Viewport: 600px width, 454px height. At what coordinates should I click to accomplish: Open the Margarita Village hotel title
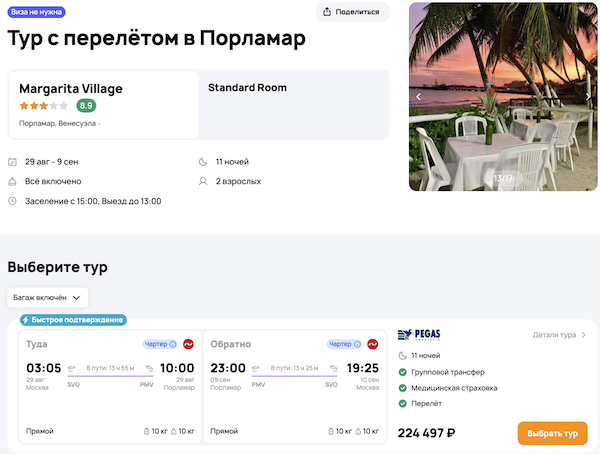[70, 88]
